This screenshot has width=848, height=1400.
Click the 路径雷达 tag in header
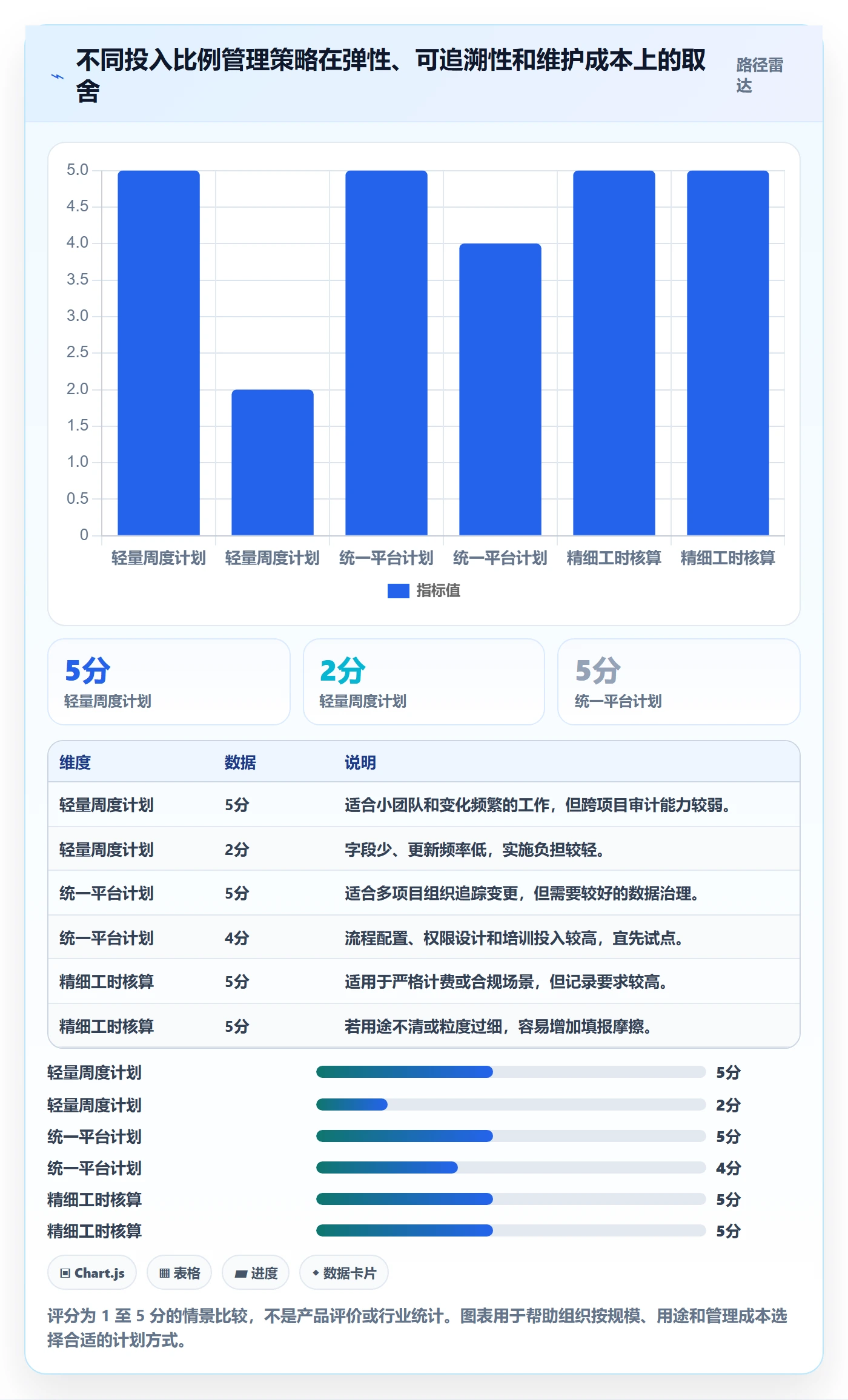(760, 75)
